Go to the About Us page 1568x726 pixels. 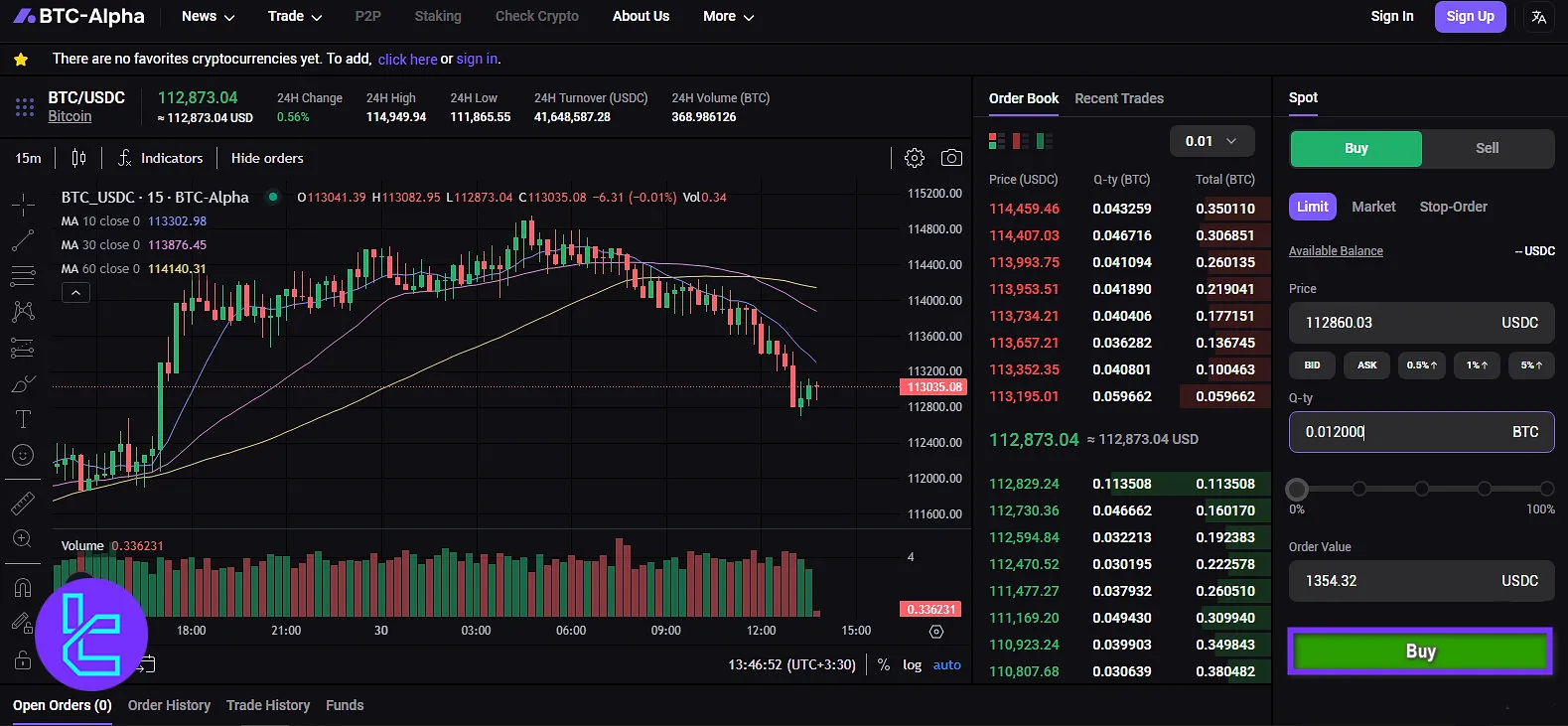coord(641,16)
